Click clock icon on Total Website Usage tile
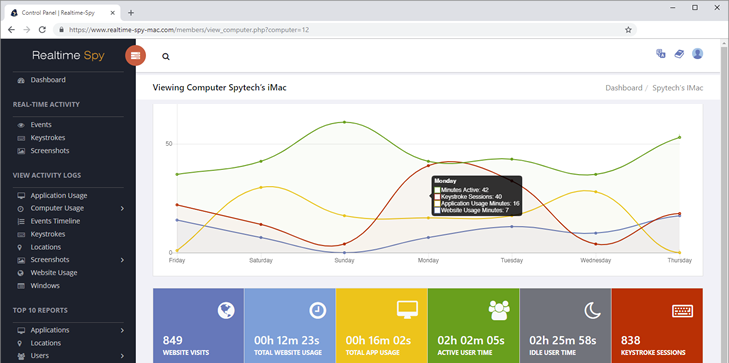The width and height of the screenshot is (729, 363). pyautogui.click(x=318, y=310)
